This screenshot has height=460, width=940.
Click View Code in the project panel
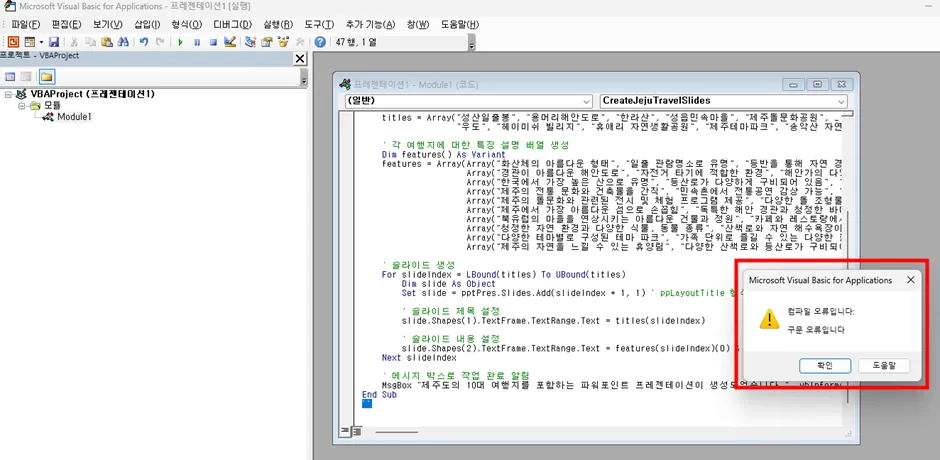[x=10, y=77]
